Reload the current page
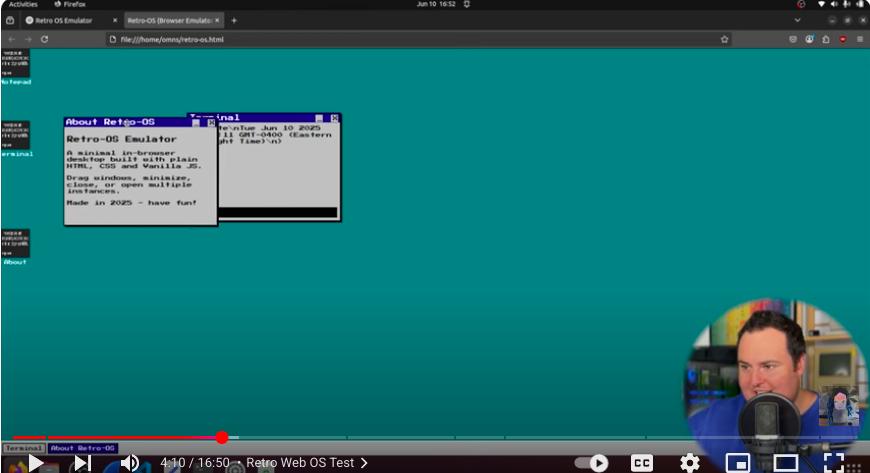This screenshot has height=473, width=870. [x=44, y=39]
